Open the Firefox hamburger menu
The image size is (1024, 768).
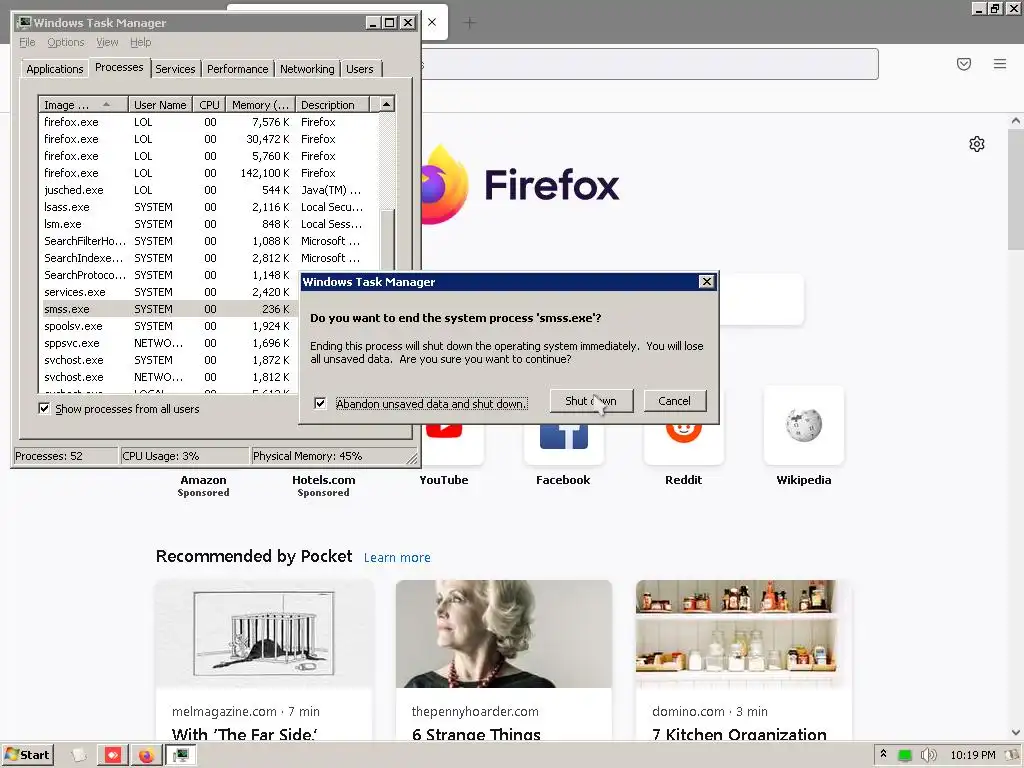(x=1000, y=64)
